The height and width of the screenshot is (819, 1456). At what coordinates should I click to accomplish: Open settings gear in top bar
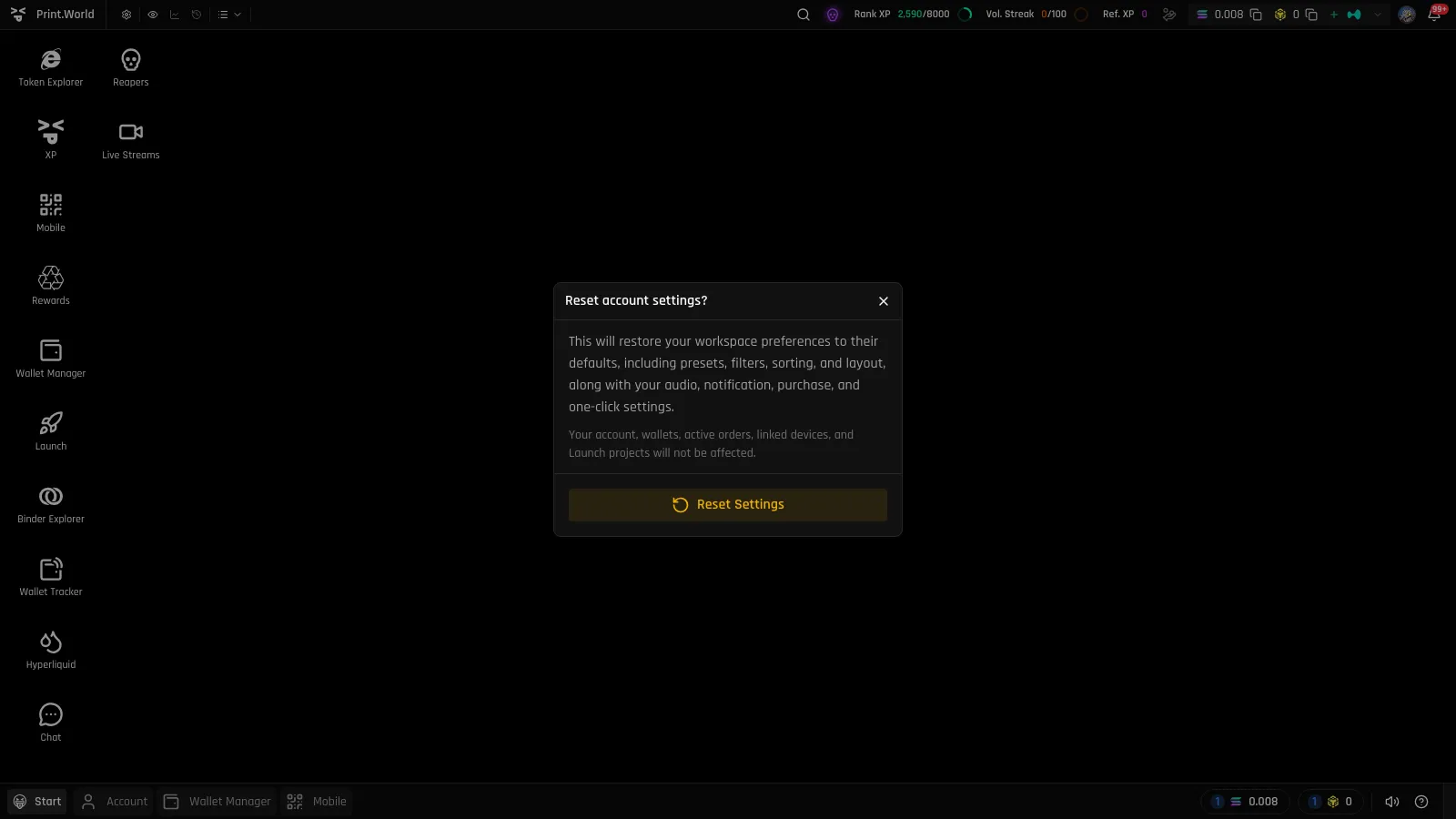pos(126,15)
